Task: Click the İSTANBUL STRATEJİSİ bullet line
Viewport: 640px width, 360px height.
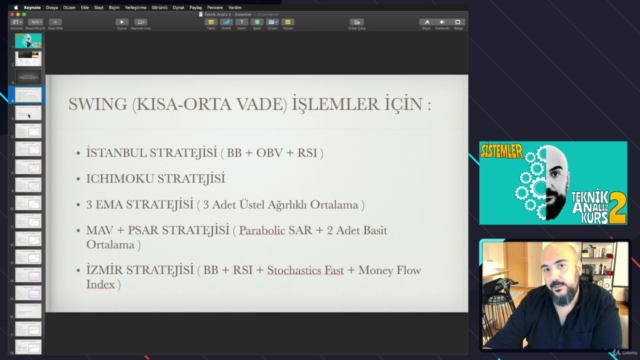Action: coord(204,153)
